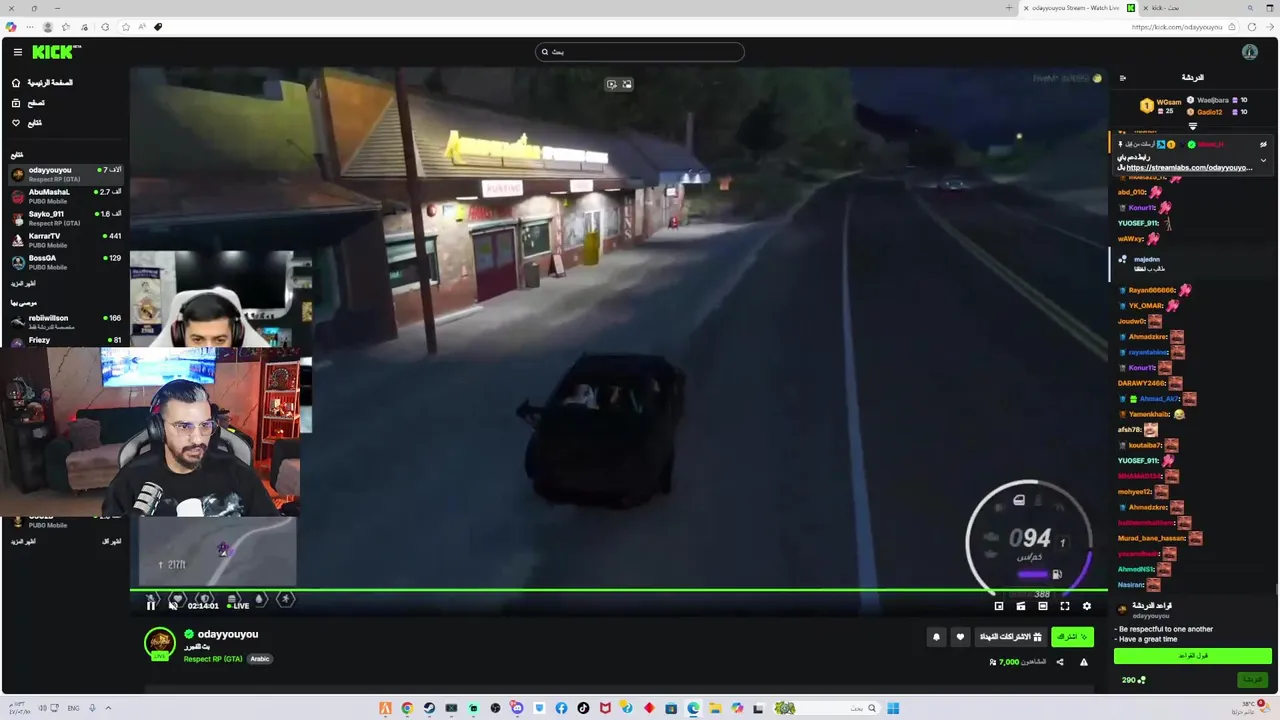Open the streamlabs pinned link
Image resolution: width=1280 pixels, height=720 pixels.
pos(1189,168)
